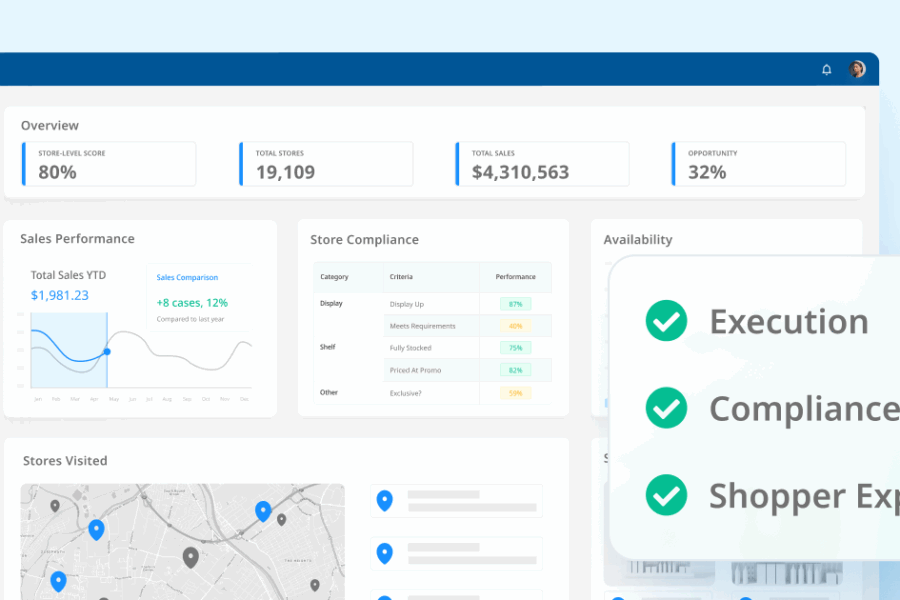900x600 pixels.
Task: Click the 87% performance badge
Action: tap(515, 304)
